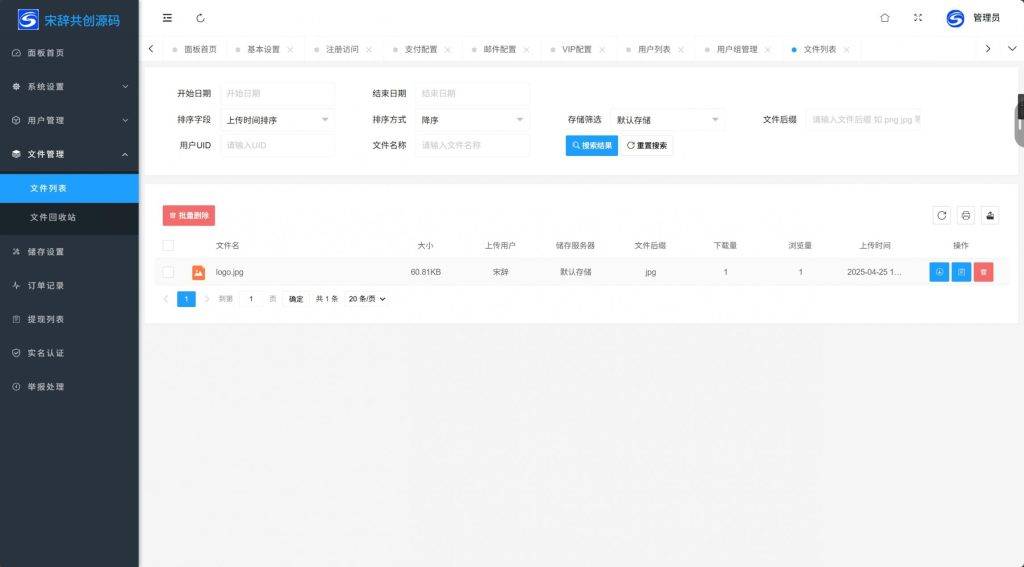Collapse 文件管理 sidebar menu
1024x567 pixels.
click(69, 154)
